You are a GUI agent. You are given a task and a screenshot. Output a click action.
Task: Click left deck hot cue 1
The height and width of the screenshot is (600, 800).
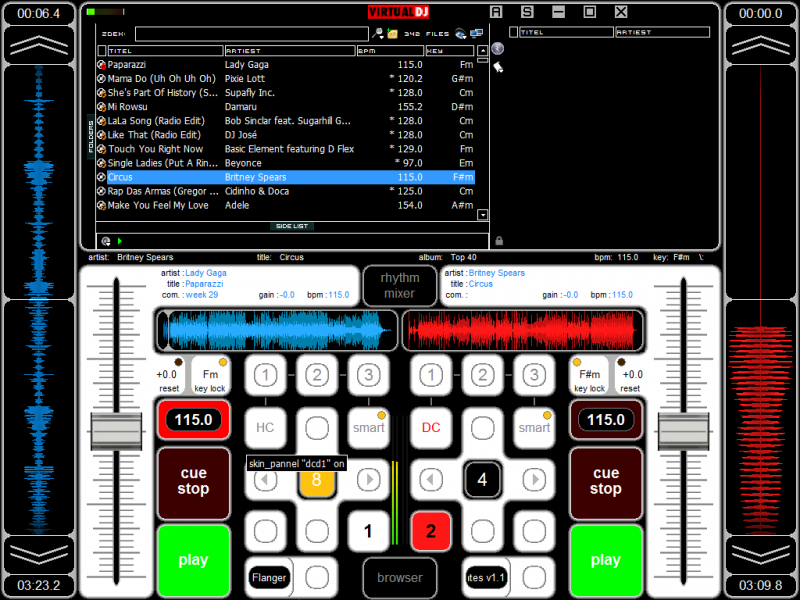click(265, 376)
